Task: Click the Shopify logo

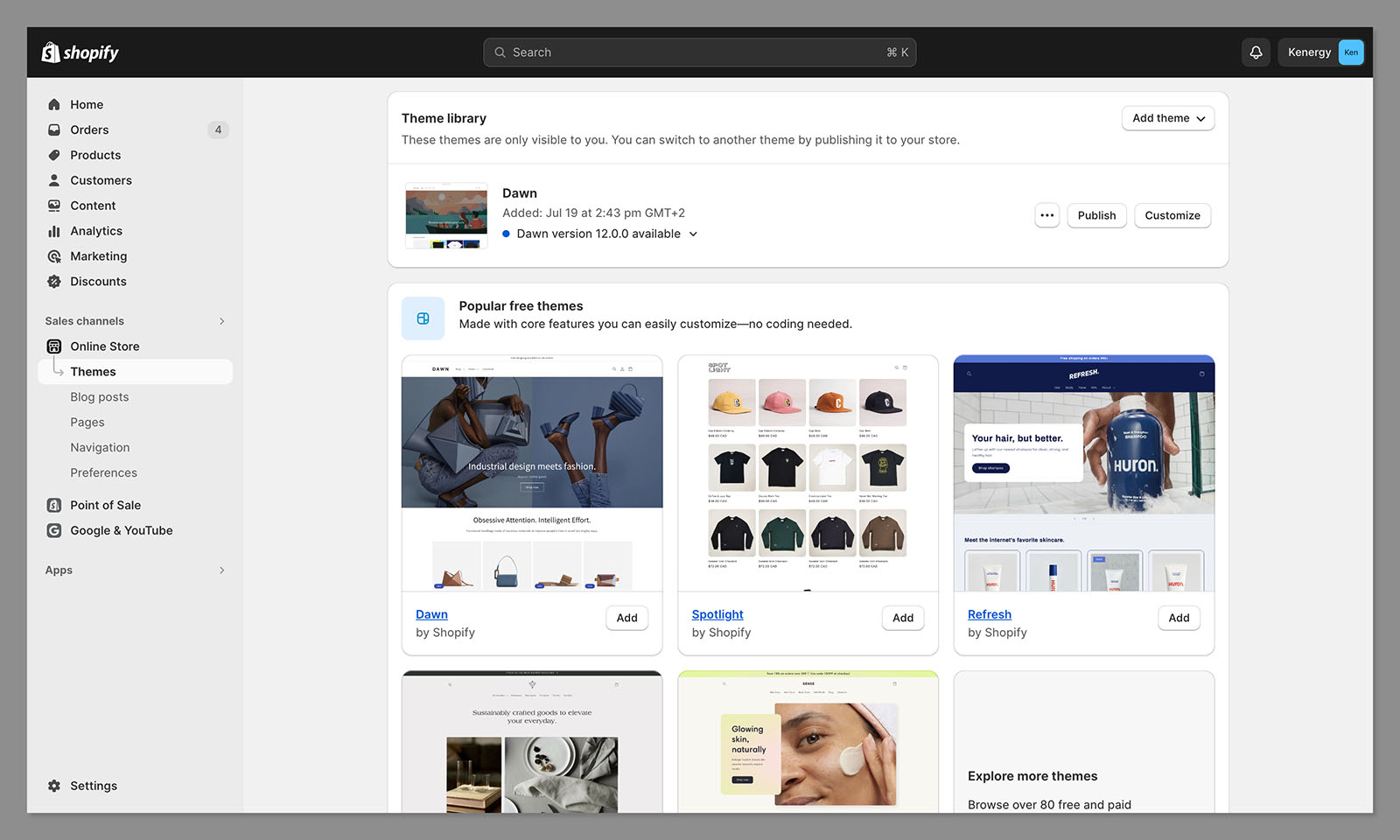Action: (79, 52)
